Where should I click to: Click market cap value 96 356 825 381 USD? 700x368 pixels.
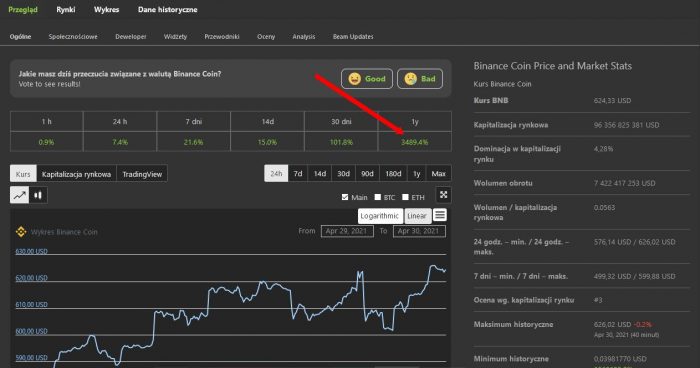coord(626,125)
